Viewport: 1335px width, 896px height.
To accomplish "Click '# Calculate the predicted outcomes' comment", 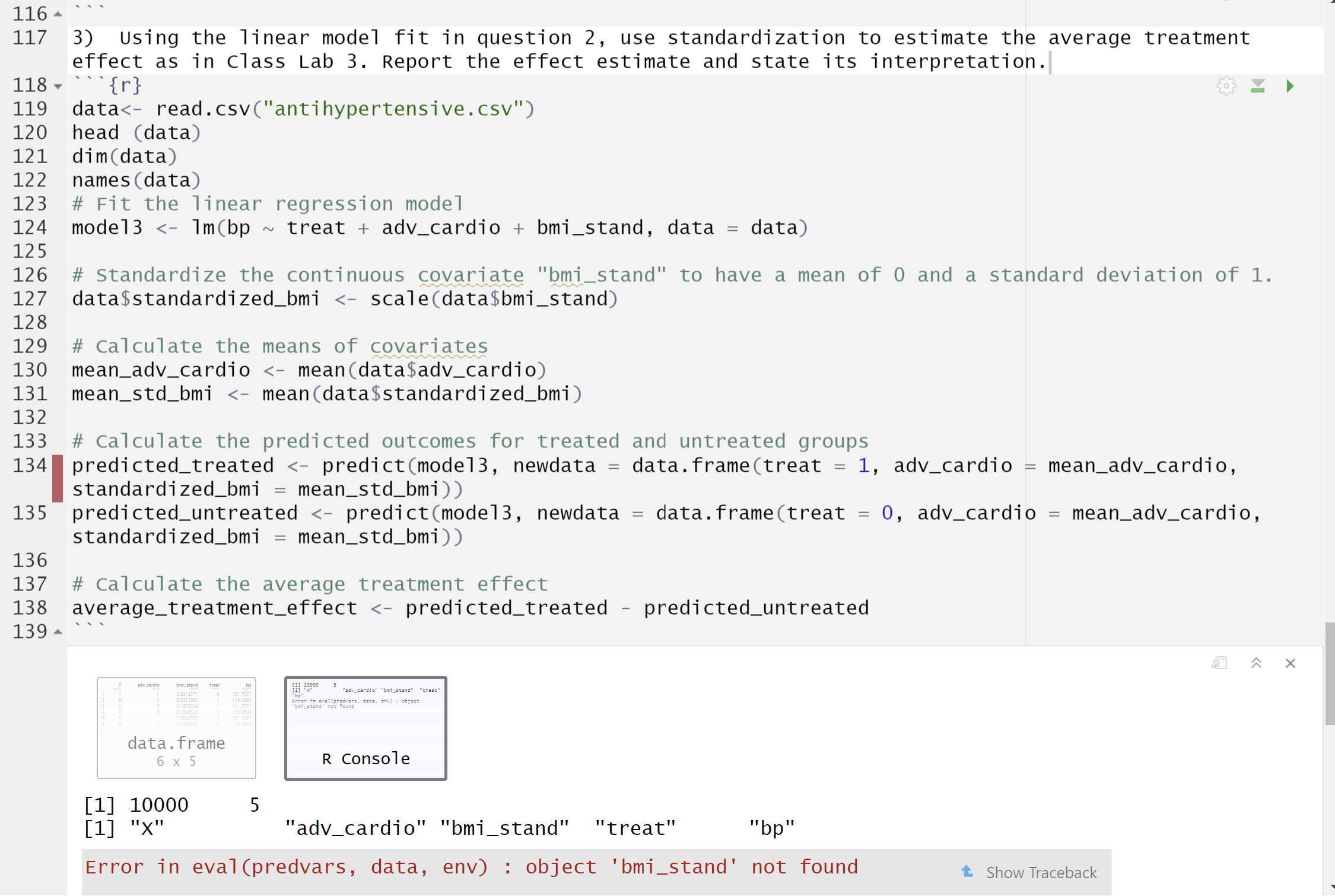I will (x=470, y=441).
